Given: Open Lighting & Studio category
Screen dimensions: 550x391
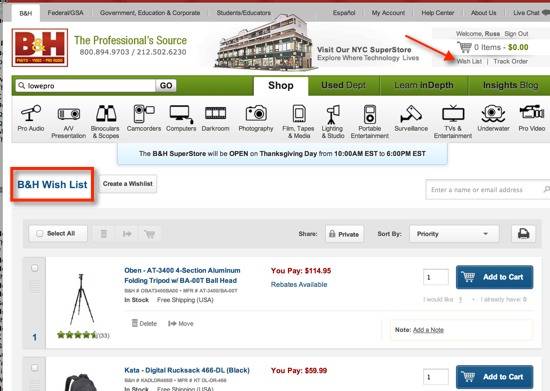Looking at the screenshot, I should pyautogui.click(x=333, y=122).
